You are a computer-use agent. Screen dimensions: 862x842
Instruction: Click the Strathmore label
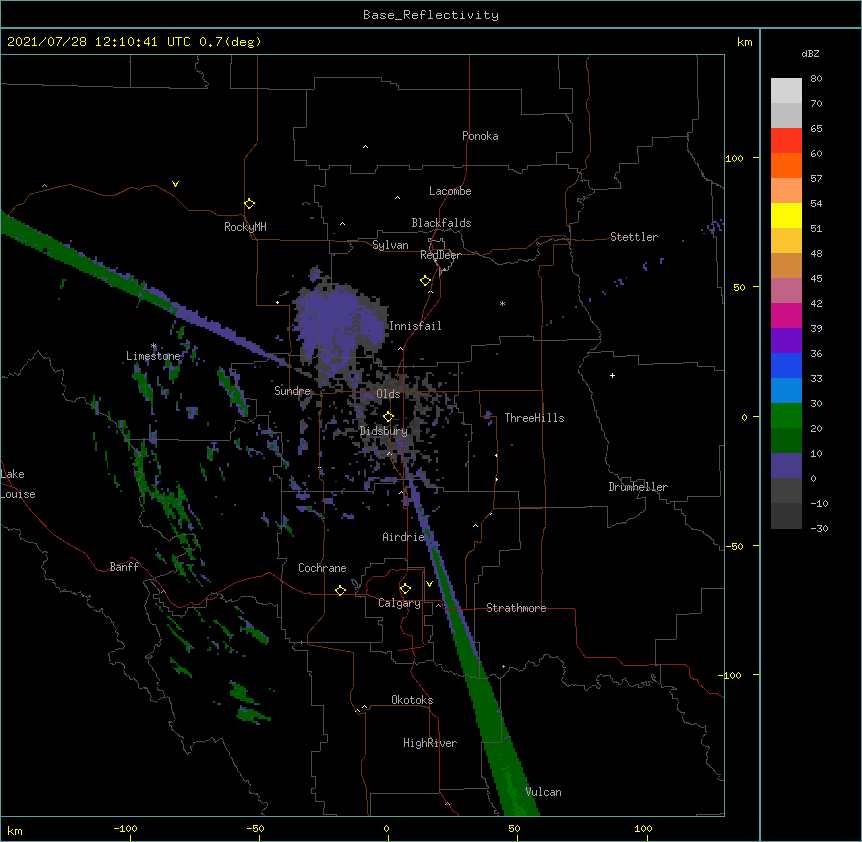click(516, 608)
